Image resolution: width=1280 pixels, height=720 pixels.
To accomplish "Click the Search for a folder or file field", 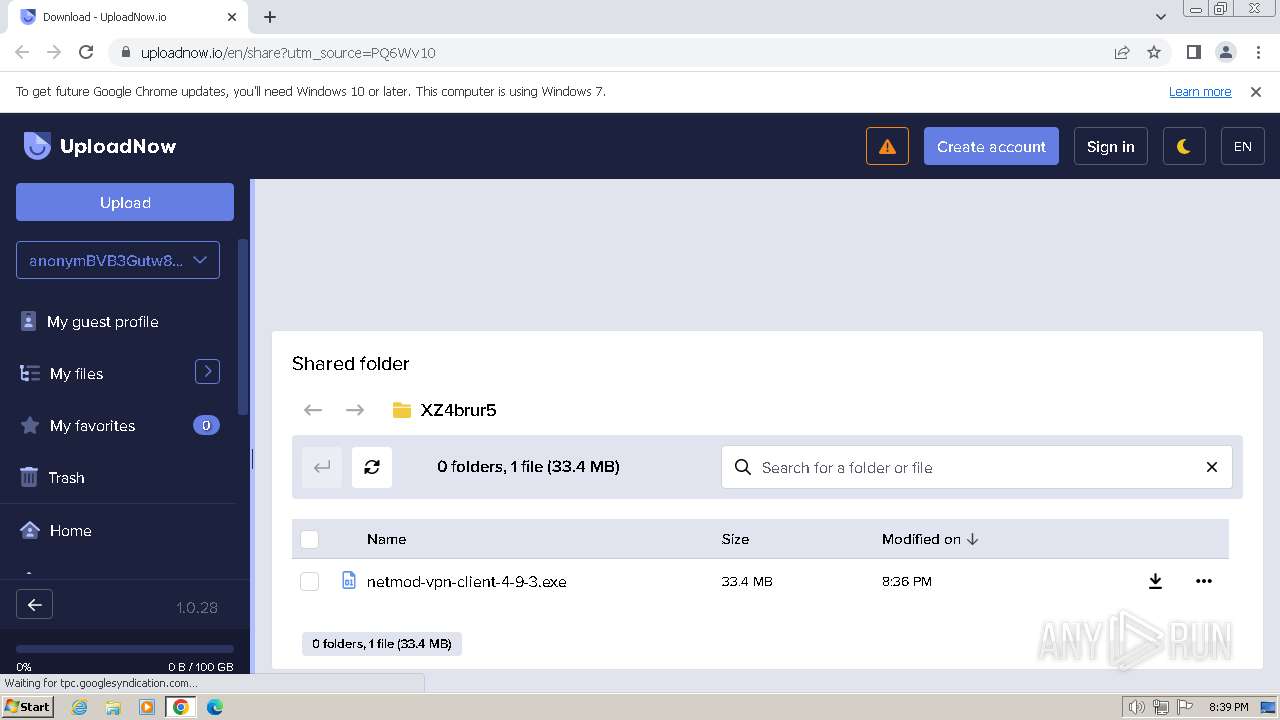I will coord(976,467).
